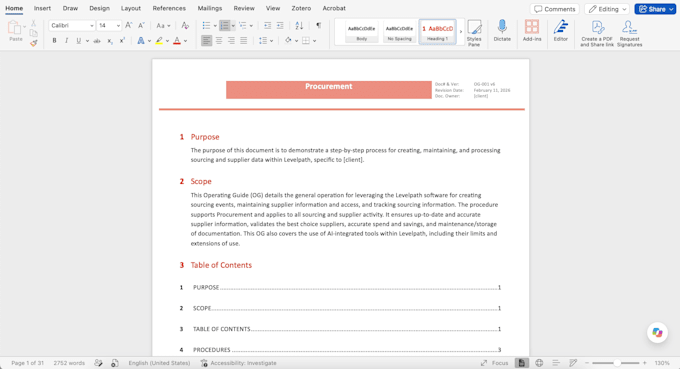Apply strikethrough formatting
The width and height of the screenshot is (680, 369).
(x=97, y=41)
